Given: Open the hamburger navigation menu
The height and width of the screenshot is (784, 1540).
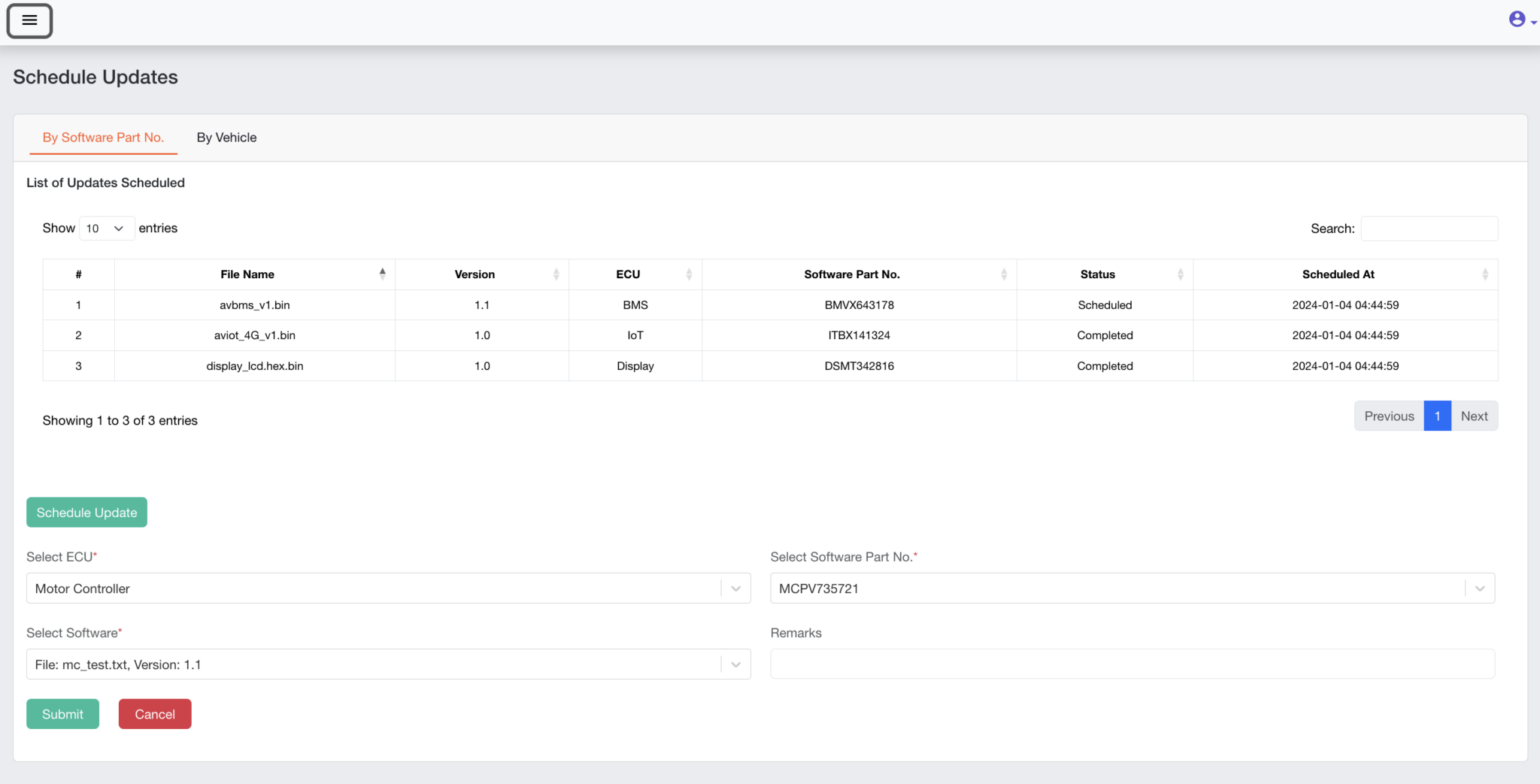Looking at the screenshot, I should coord(29,20).
